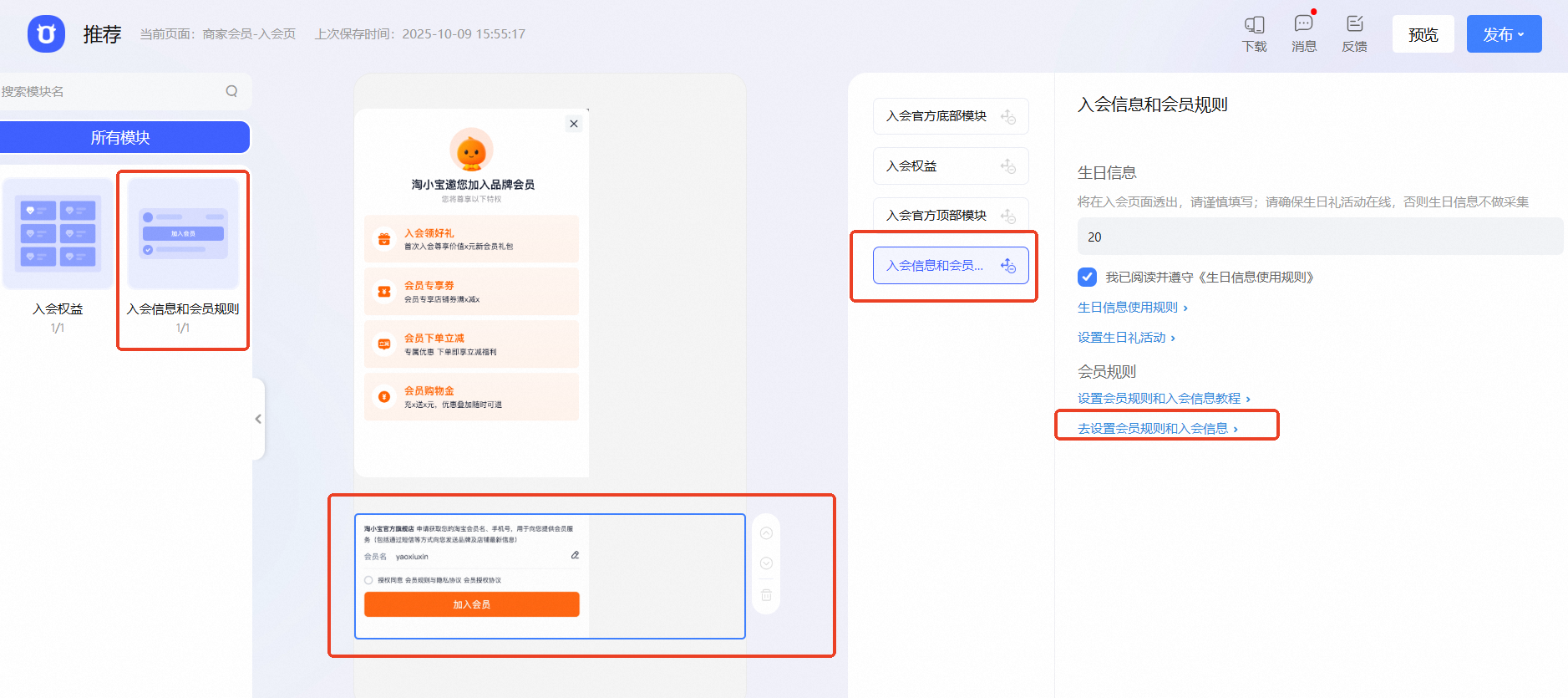This screenshot has height=698, width=1568.
Task: Click the app logo icon
Action: coord(46,34)
